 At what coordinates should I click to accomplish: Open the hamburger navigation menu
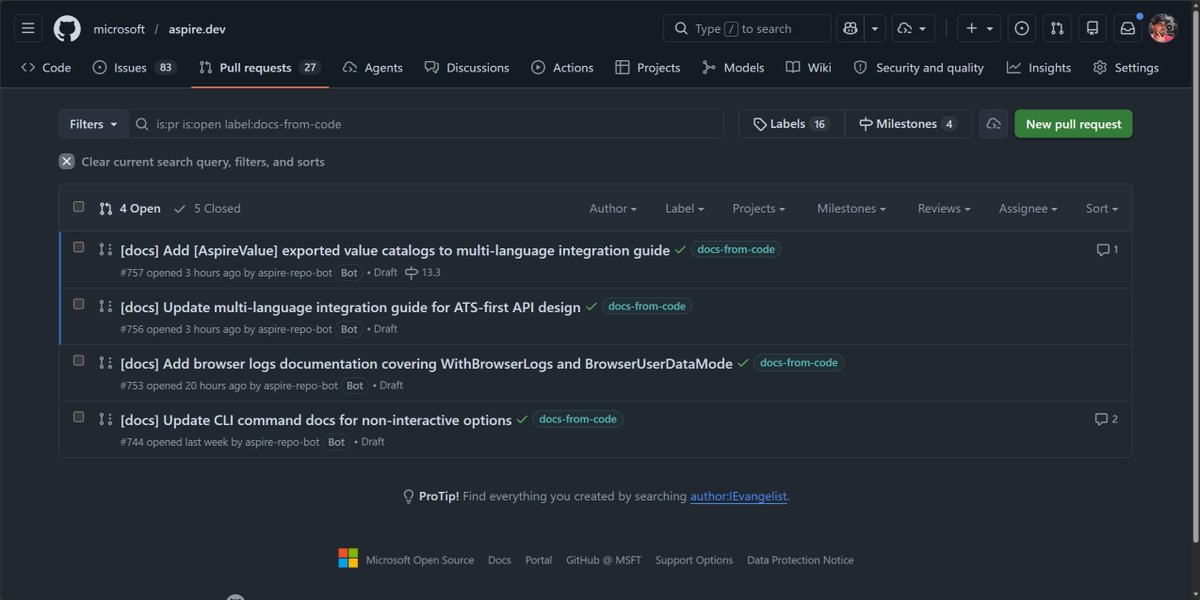coord(28,28)
